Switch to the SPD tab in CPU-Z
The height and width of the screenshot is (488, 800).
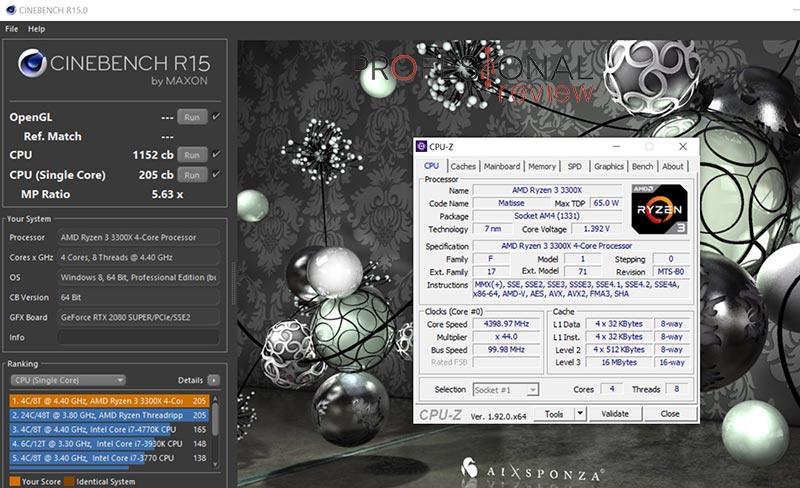(574, 166)
